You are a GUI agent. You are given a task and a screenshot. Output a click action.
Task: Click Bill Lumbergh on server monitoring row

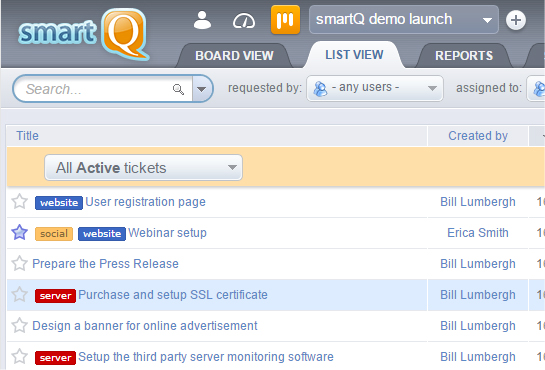coord(478,357)
